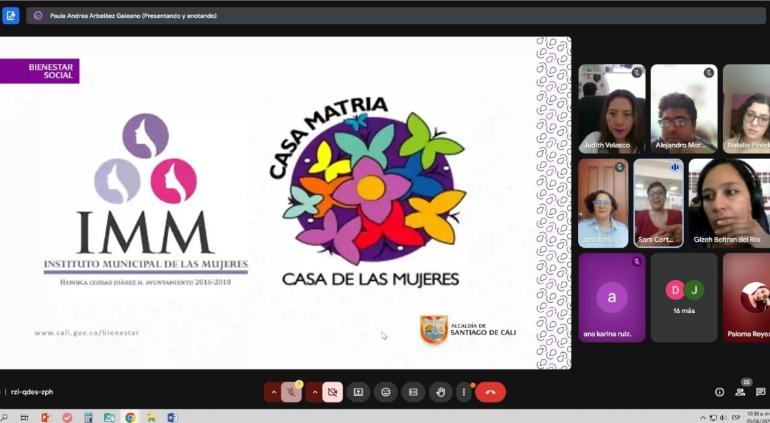The image size is (770, 423).
Task: Click the ESP language indicator in tray
Action: coord(736,418)
